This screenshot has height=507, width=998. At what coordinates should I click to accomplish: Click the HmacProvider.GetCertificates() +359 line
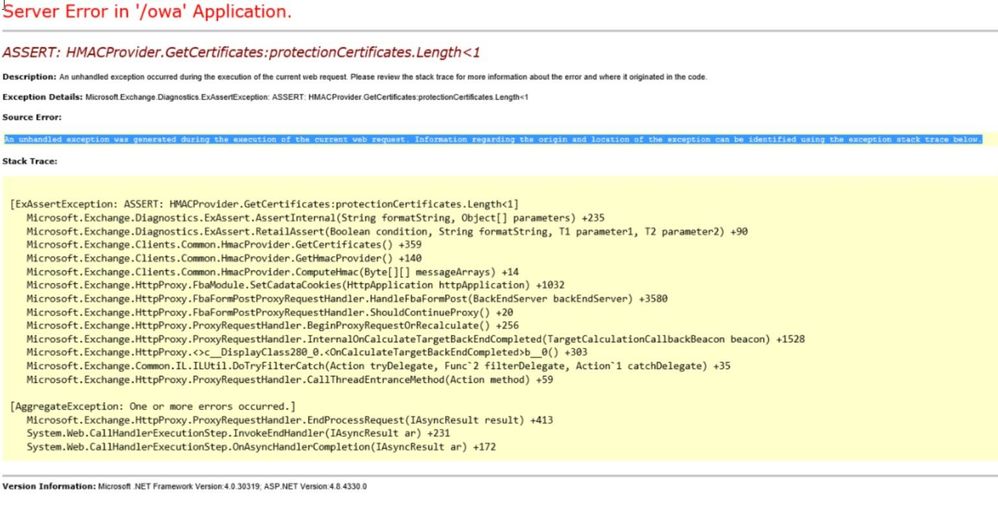224,245
